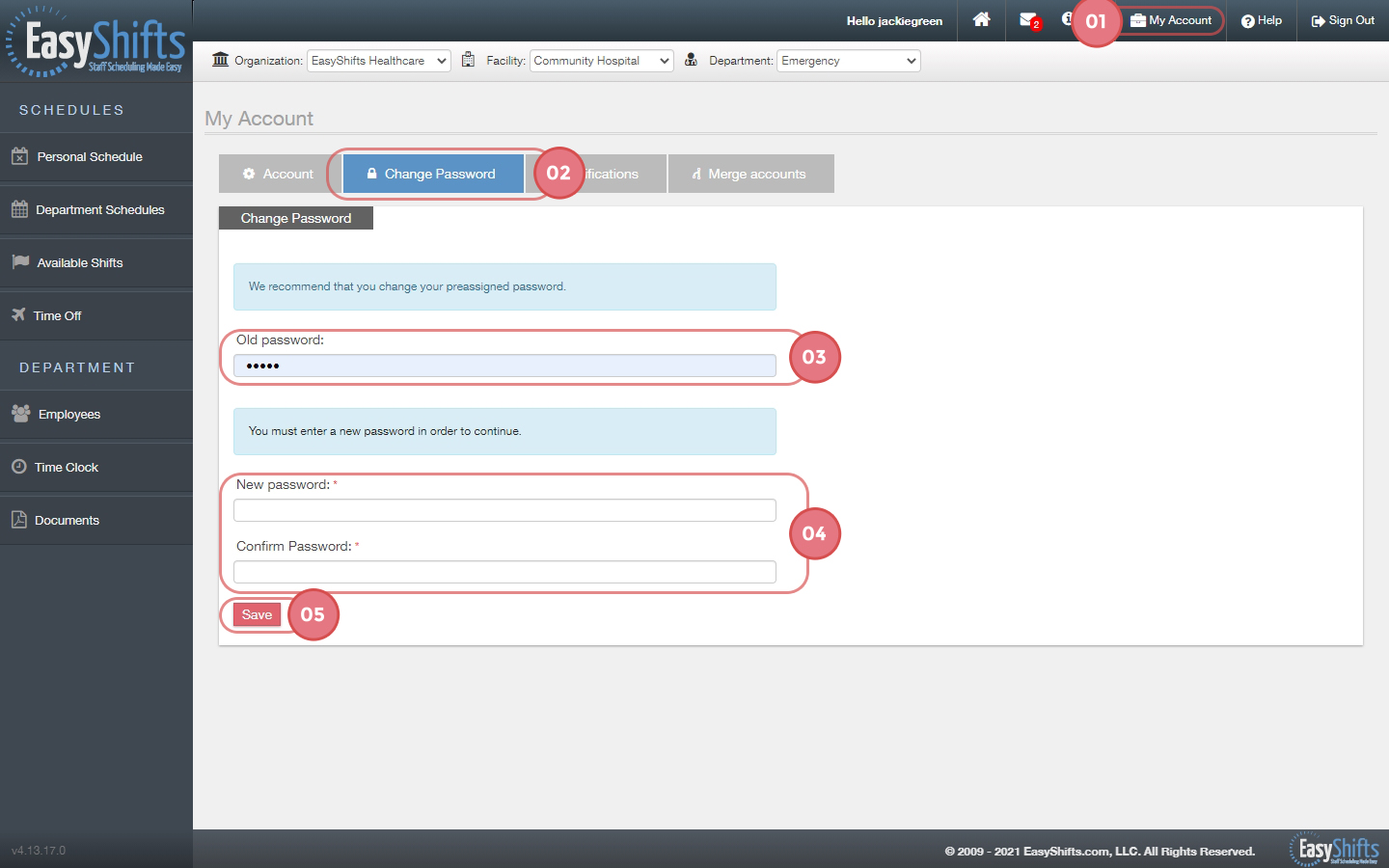
Task: Open Documents in the sidebar
Action: (96, 520)
